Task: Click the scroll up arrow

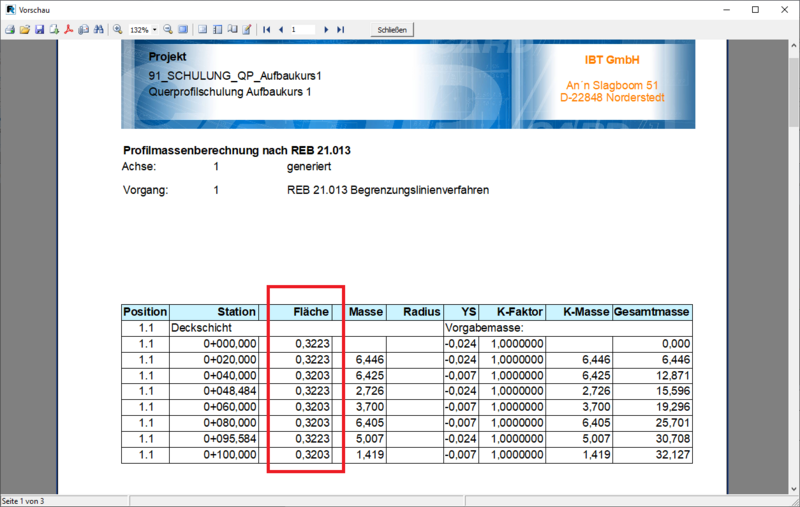Action: [793, 45]
